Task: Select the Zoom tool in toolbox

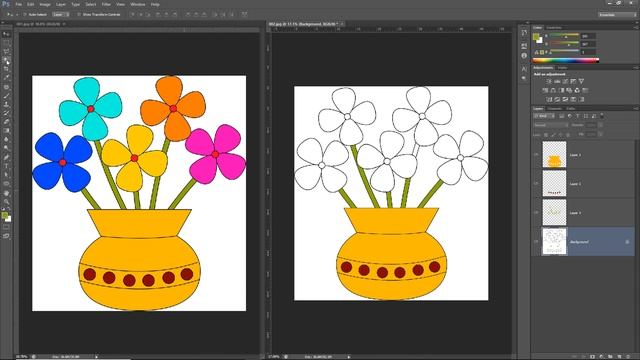Action: pyautogui.click(x=6, y=202)
